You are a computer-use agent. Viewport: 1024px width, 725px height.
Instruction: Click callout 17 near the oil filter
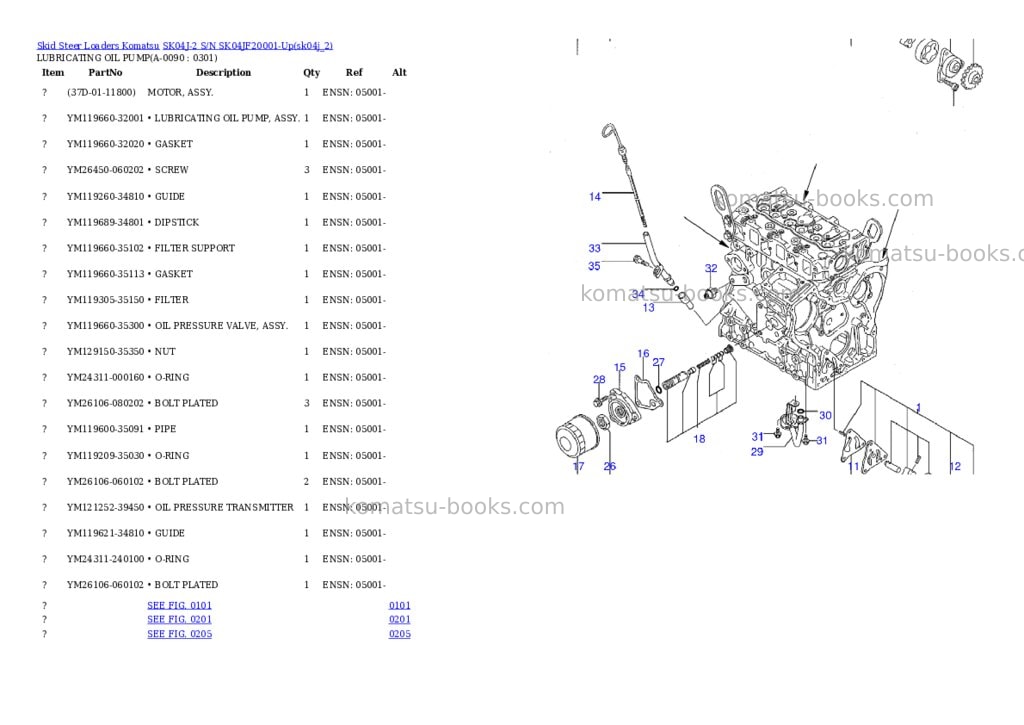(579, 466)
